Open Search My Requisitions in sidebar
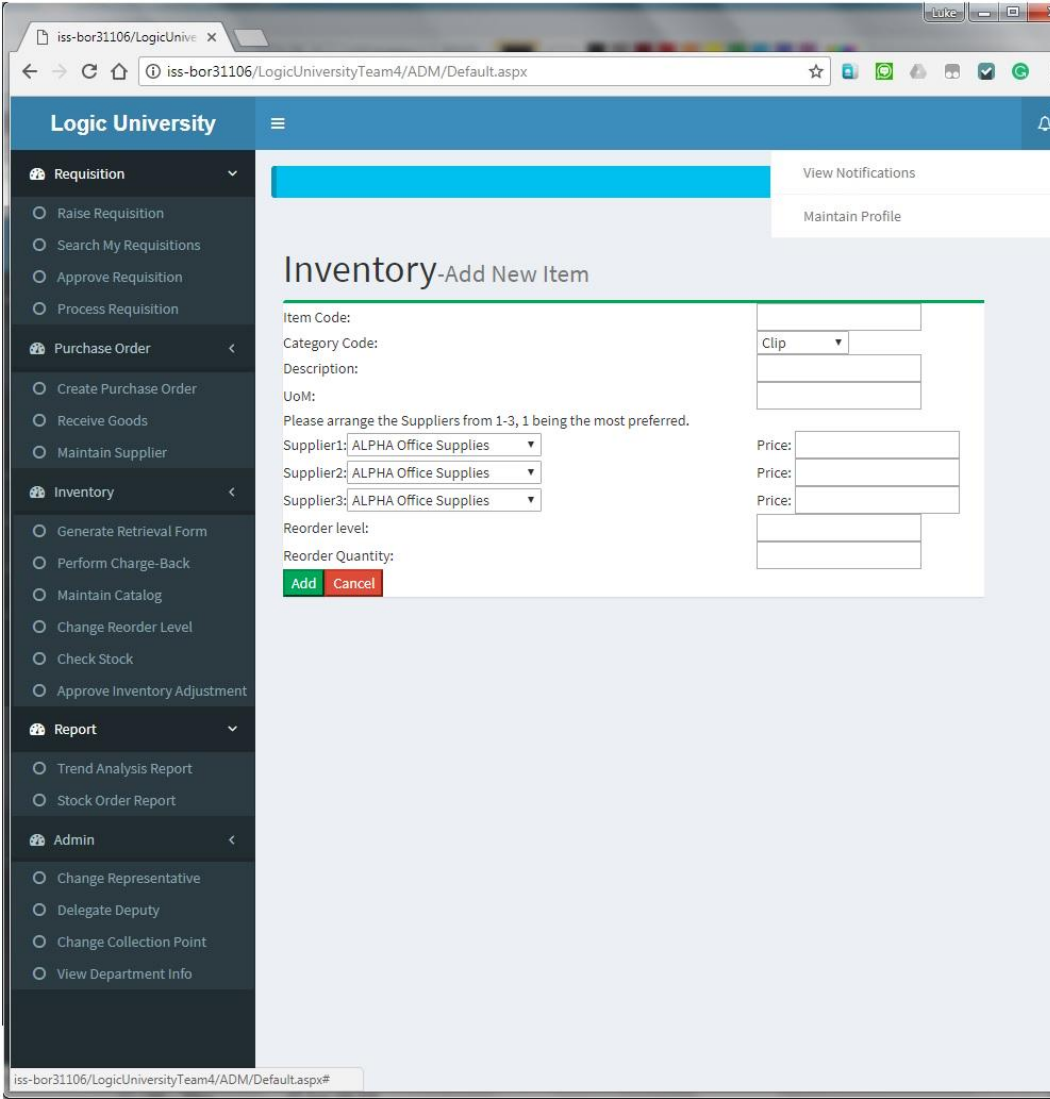1050x1099 pixels. point(128,245)
